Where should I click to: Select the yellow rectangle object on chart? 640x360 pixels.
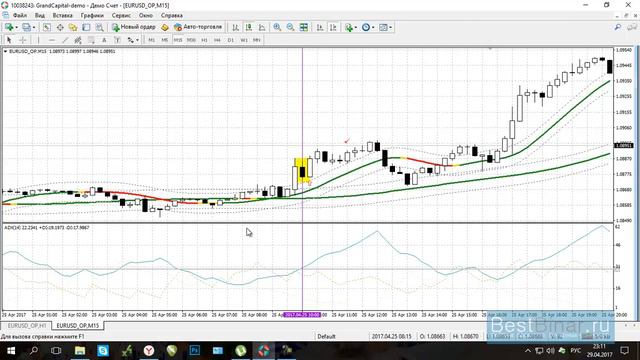303,170
